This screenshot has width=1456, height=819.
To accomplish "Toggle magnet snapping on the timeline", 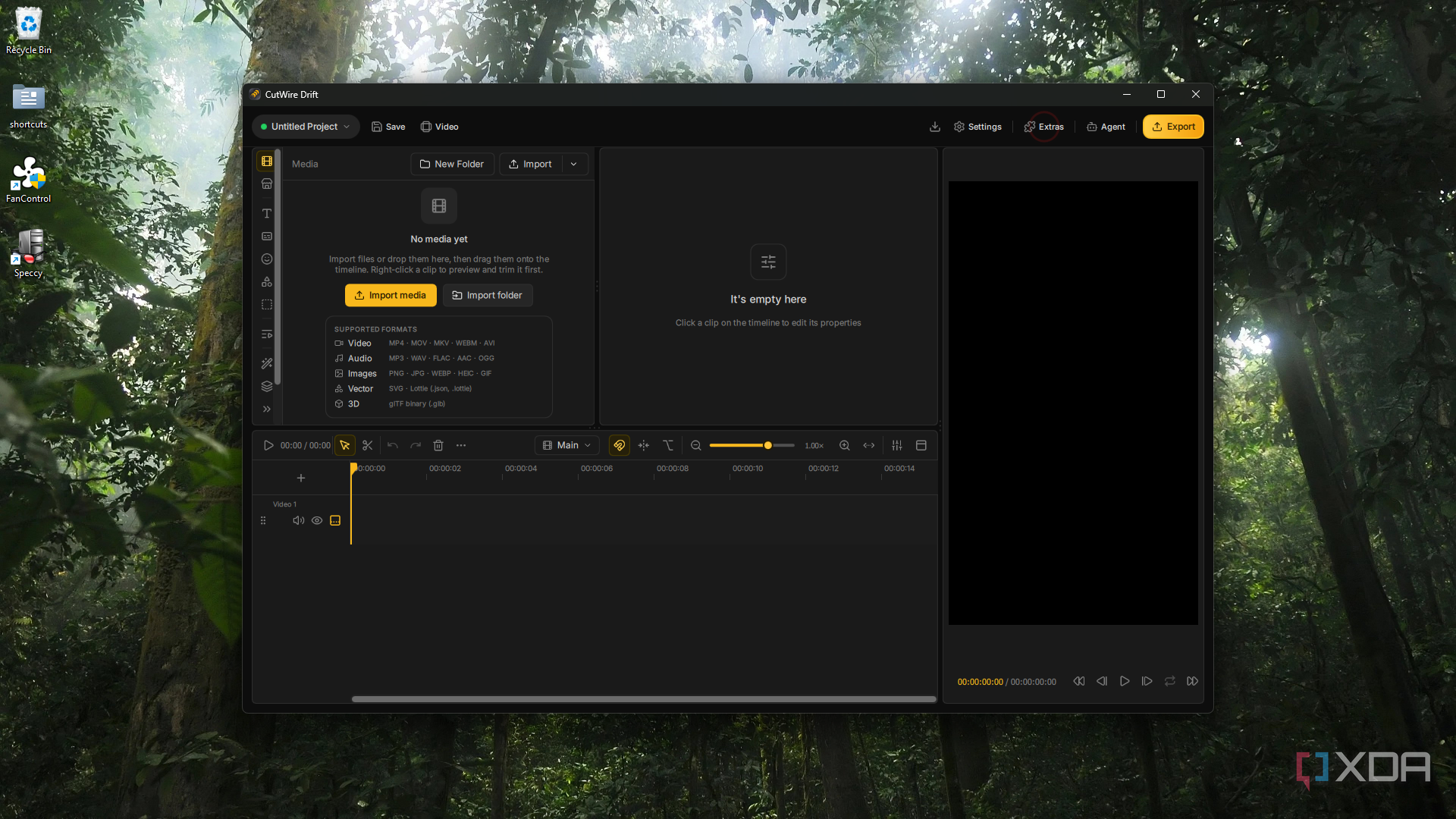I will pos(620,445).
